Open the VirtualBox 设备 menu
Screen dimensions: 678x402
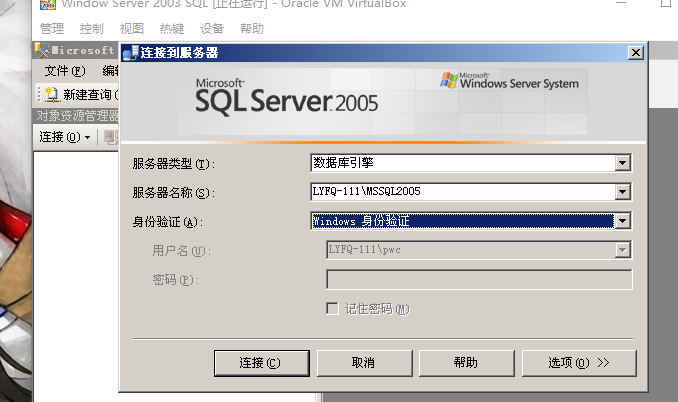tap(212, 29)
